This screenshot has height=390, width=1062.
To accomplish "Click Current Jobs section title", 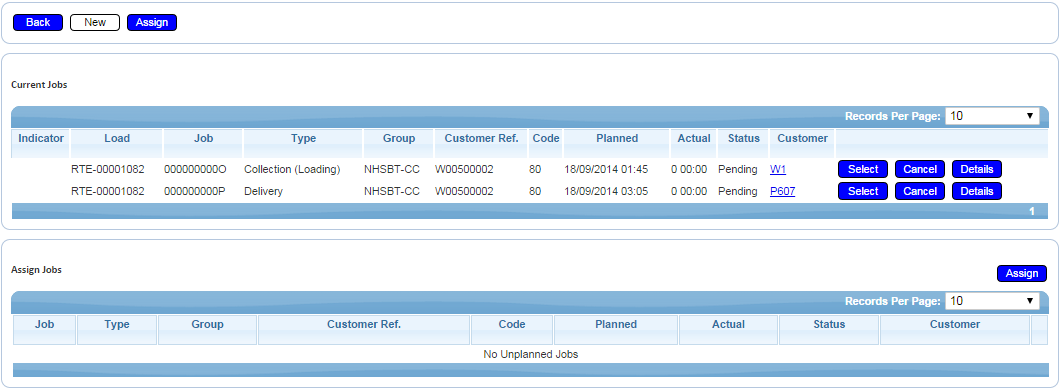I will tap(39, 85).
